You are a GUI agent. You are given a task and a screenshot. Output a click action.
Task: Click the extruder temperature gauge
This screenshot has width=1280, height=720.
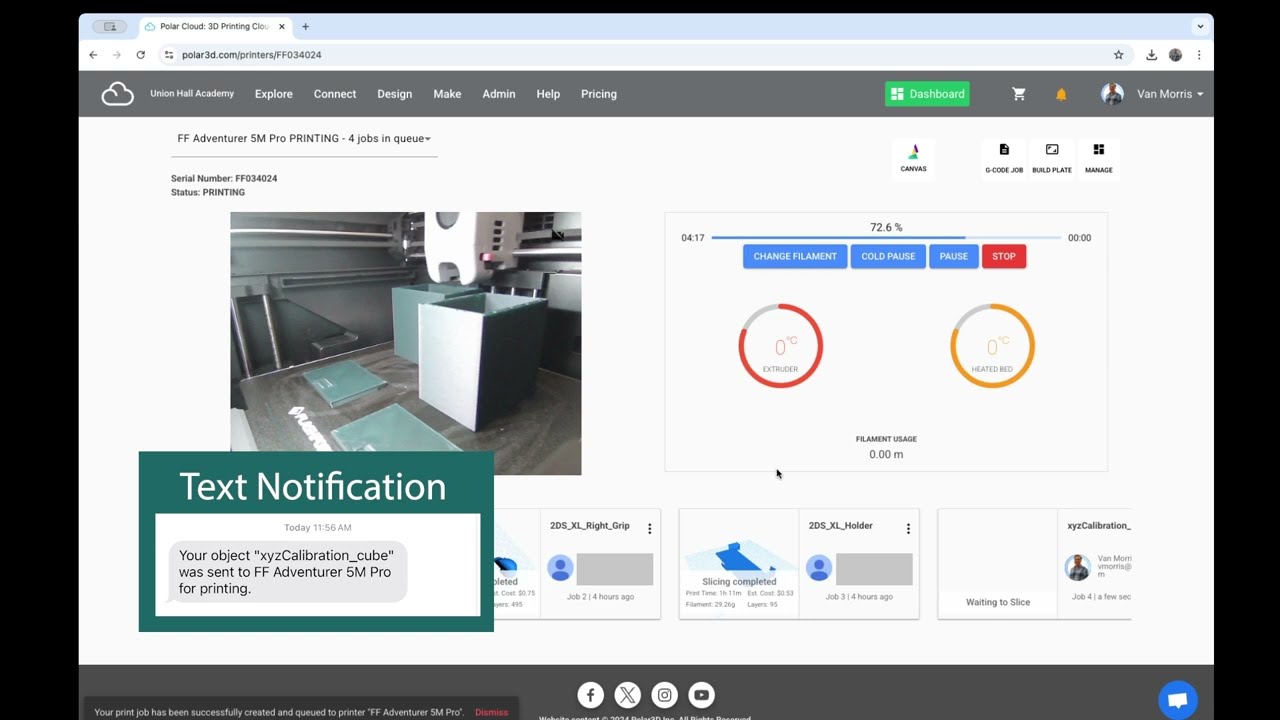point(781,346)
